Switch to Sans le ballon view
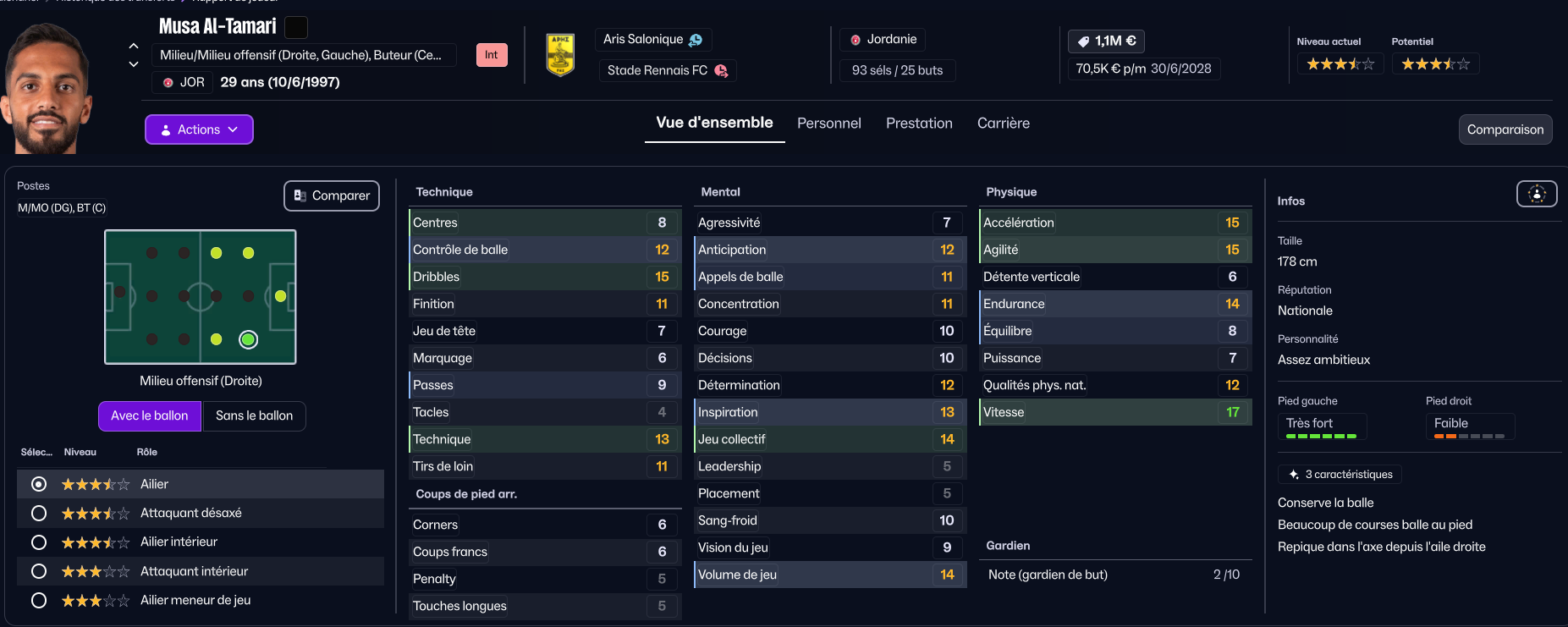 tap(254, 415)
